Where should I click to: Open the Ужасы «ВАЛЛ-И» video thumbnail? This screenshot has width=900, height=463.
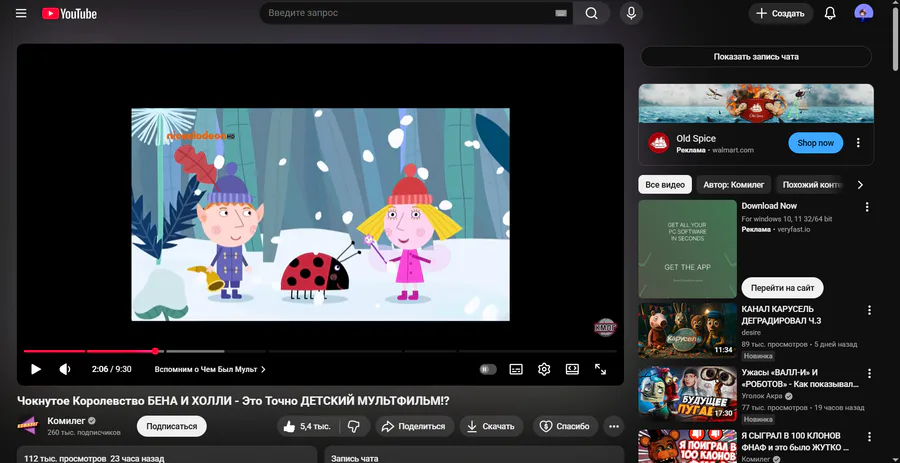[688, 394]
